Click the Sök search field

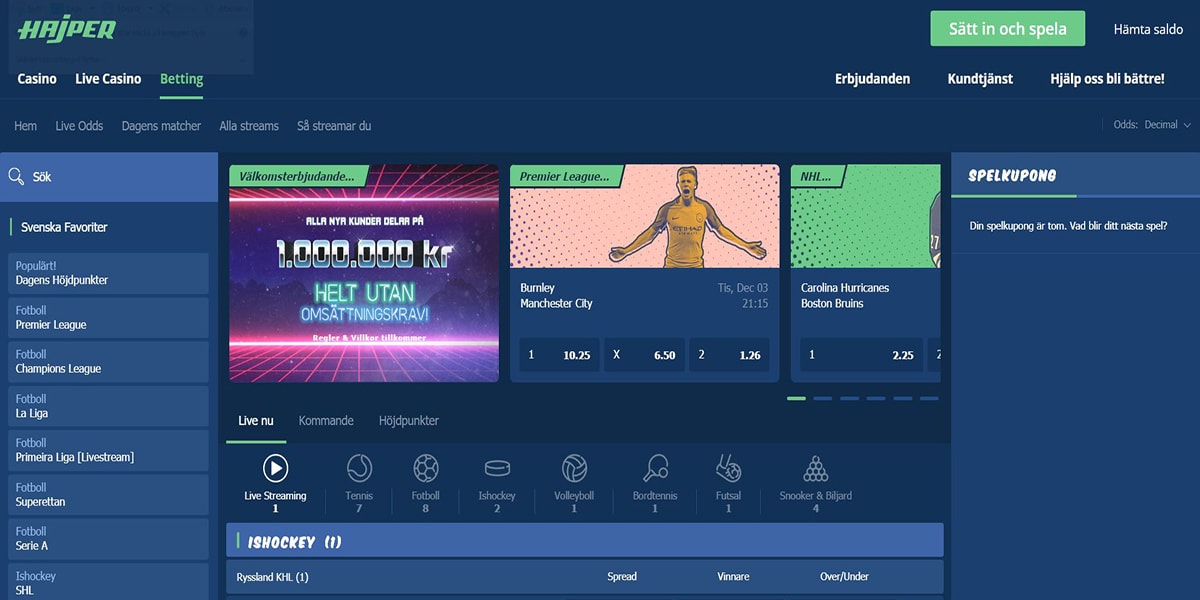pyautogui.click(x=109, y=176)
